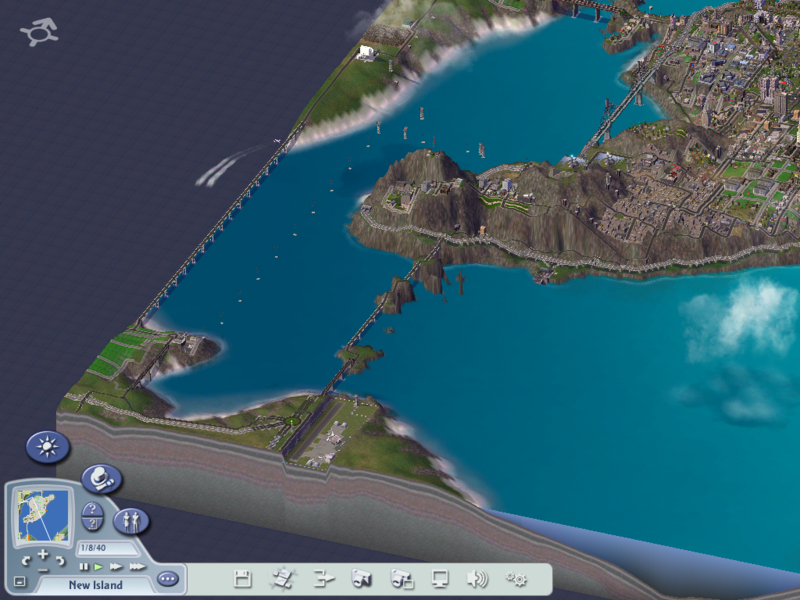Open audio options speaker icon
Image resolution: width=800 pixels, height=600 pixels.
(x=478, y=578)
